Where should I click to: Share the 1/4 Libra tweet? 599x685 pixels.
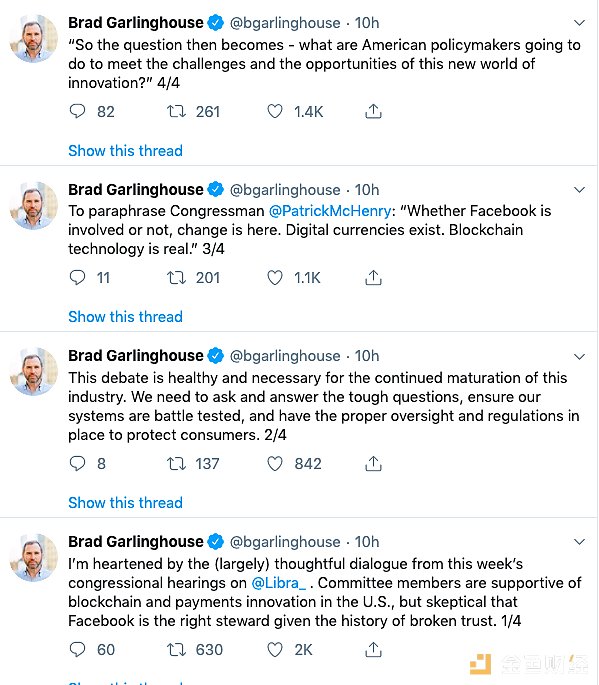tap(373, 650)
